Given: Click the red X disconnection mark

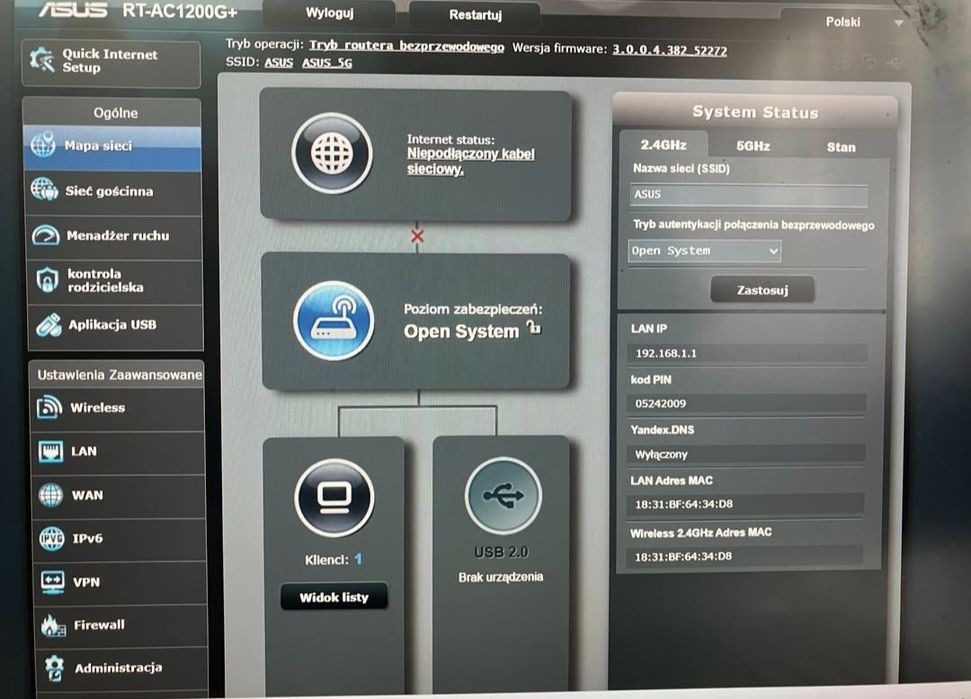Looking at the screenshot, I should 417,236.
